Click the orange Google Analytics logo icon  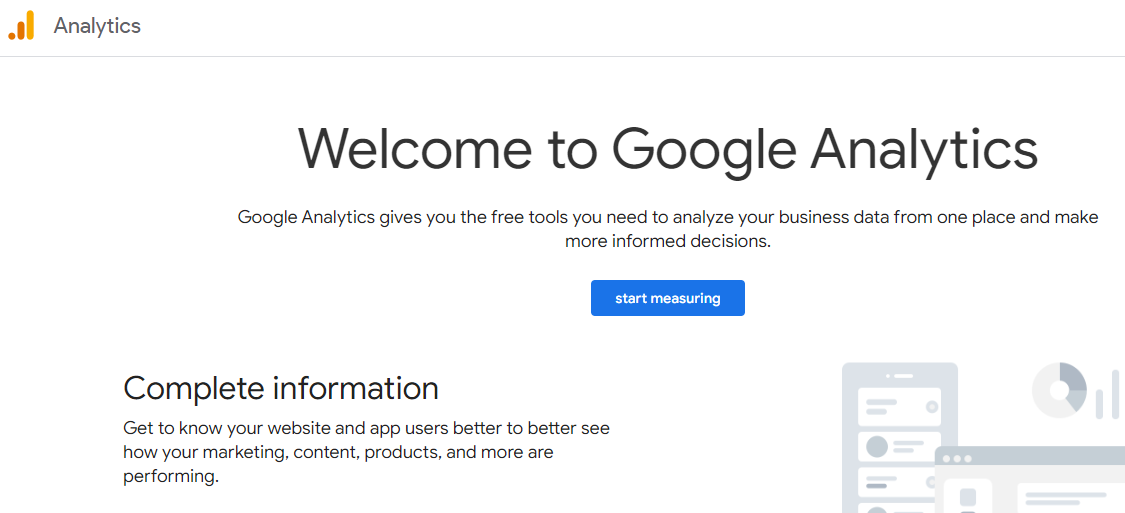[x=22, y=26]
